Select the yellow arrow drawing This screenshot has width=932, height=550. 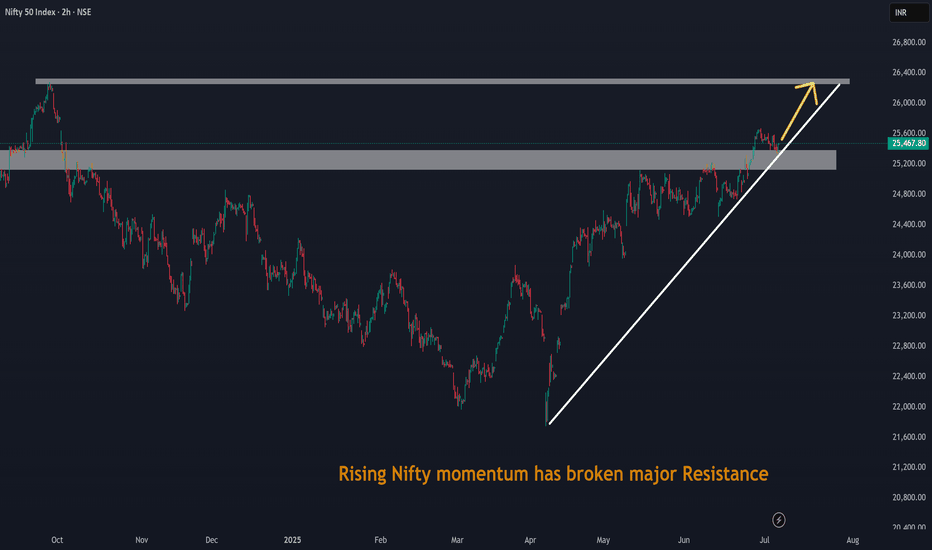pyautogui.click(x=799, y=111)
